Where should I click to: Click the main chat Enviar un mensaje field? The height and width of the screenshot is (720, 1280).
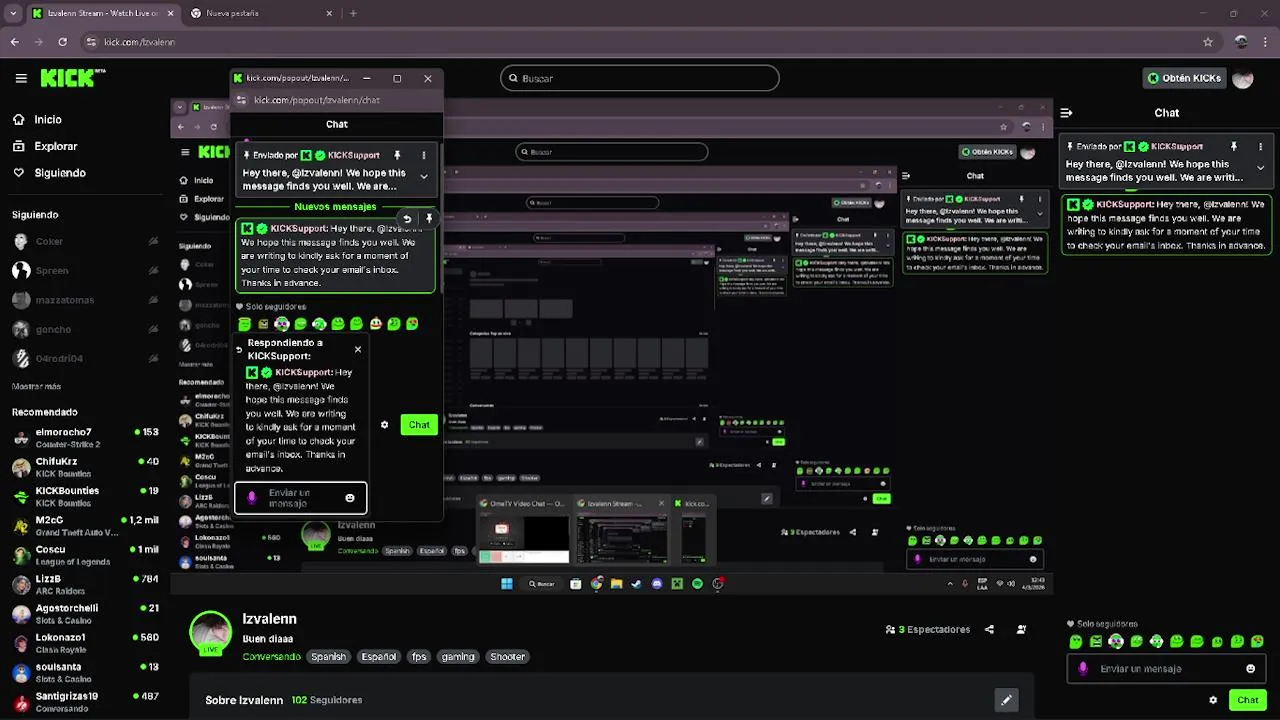1166,669
